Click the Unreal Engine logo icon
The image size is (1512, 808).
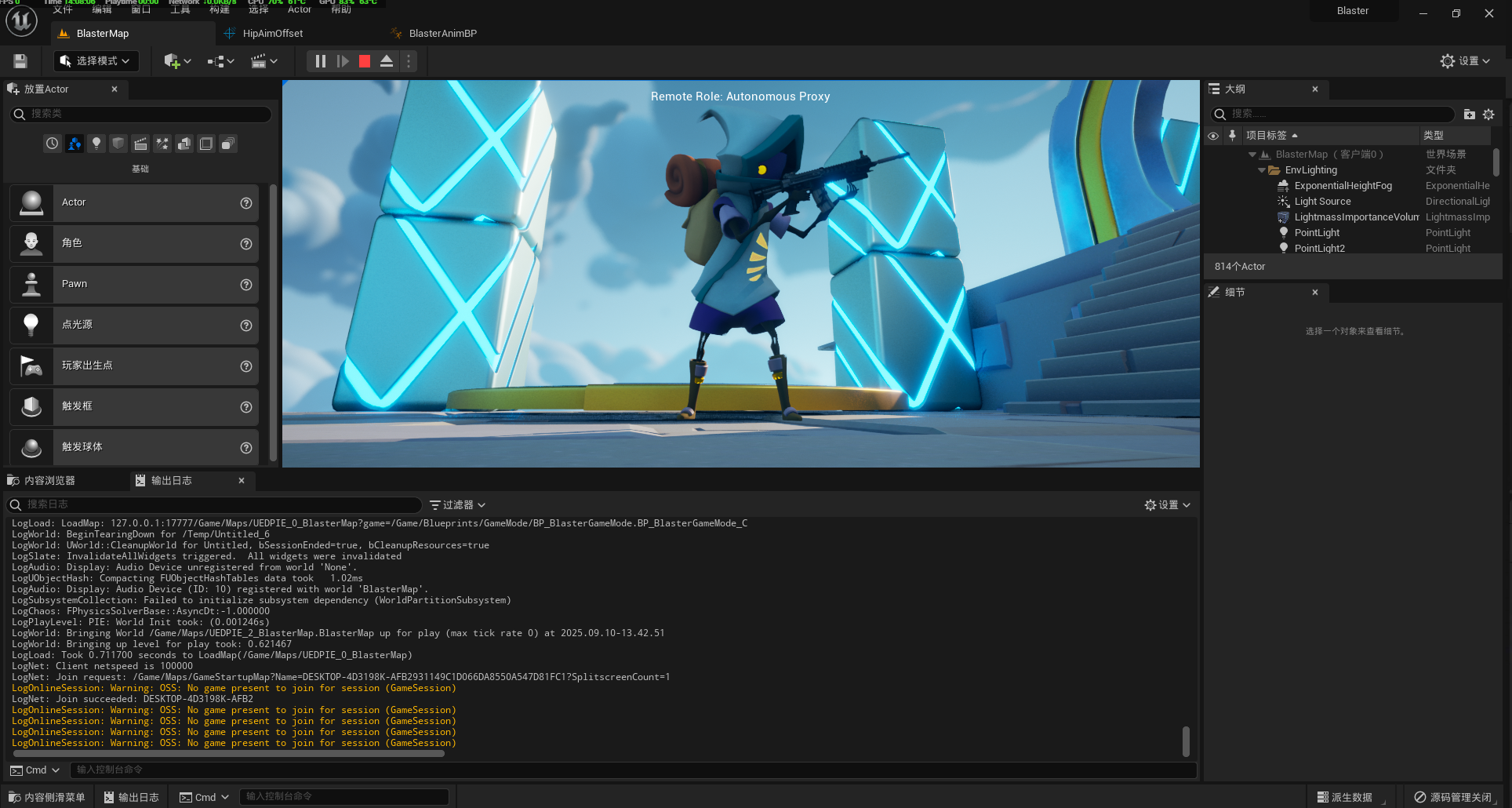click(x=21, y=21)
